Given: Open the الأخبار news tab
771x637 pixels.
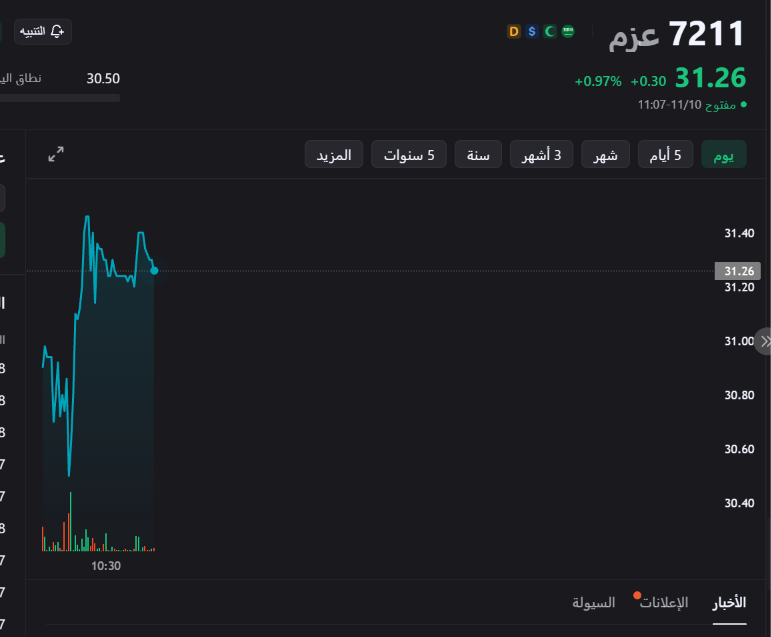Looking at the screenshot, I should (730, 603).
